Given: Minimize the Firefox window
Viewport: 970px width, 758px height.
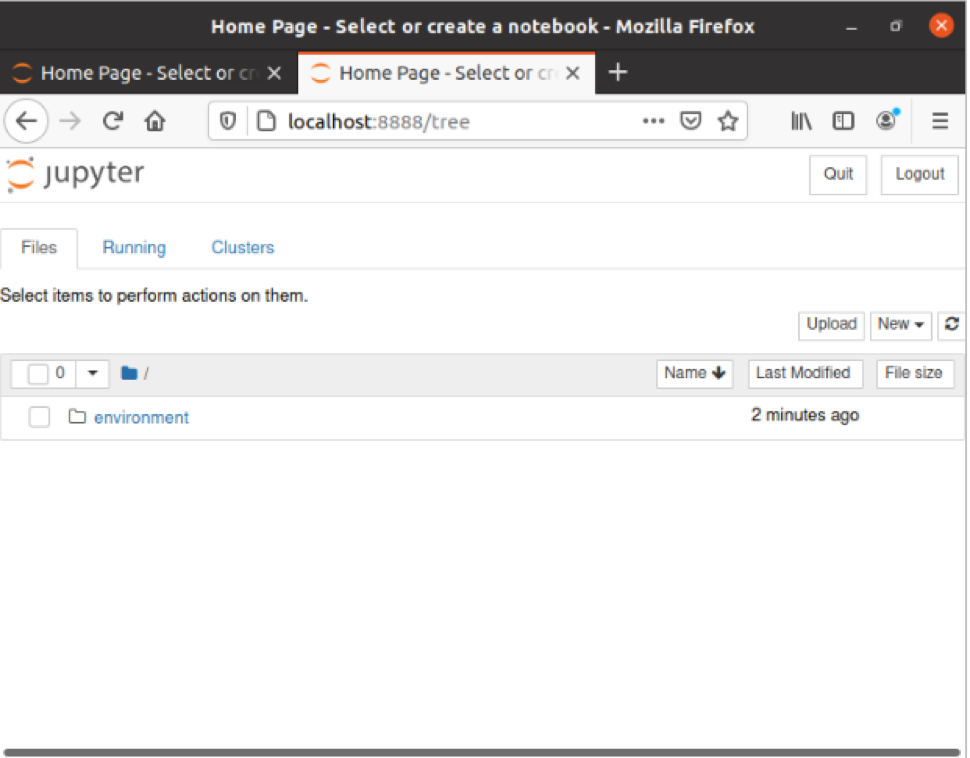Looking at the screenshot, I should (x=851, y=27).
